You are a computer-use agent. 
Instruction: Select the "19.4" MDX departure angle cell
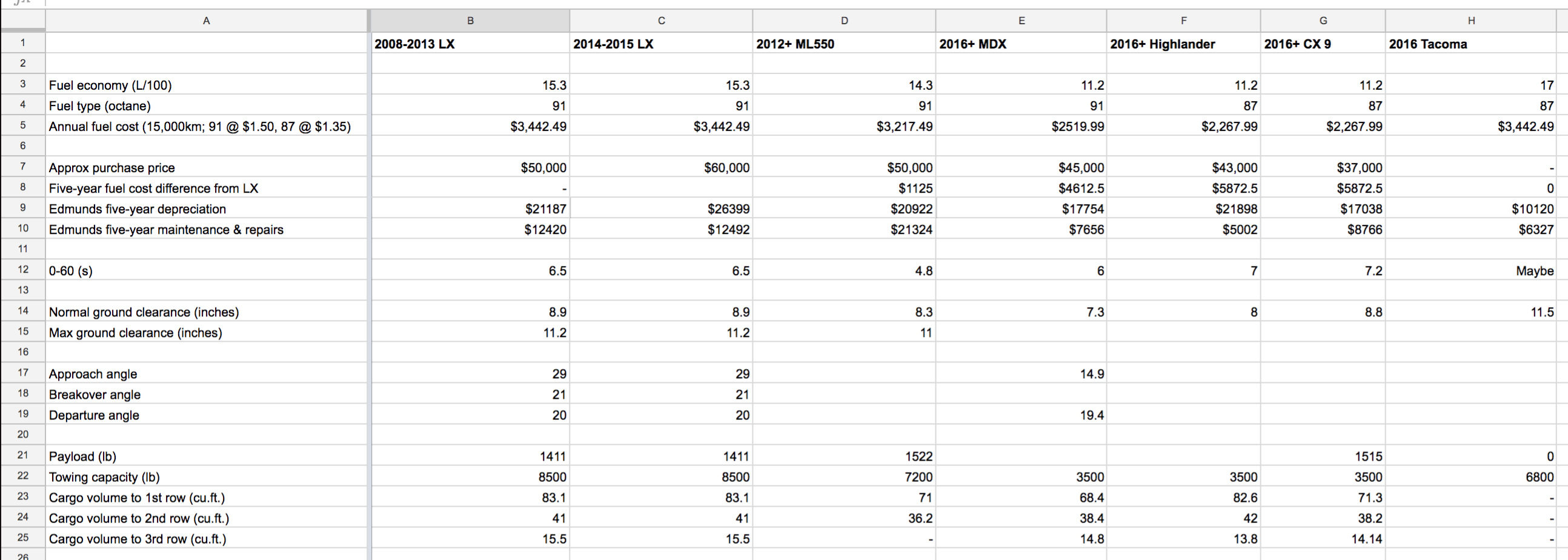point(1022,415)
